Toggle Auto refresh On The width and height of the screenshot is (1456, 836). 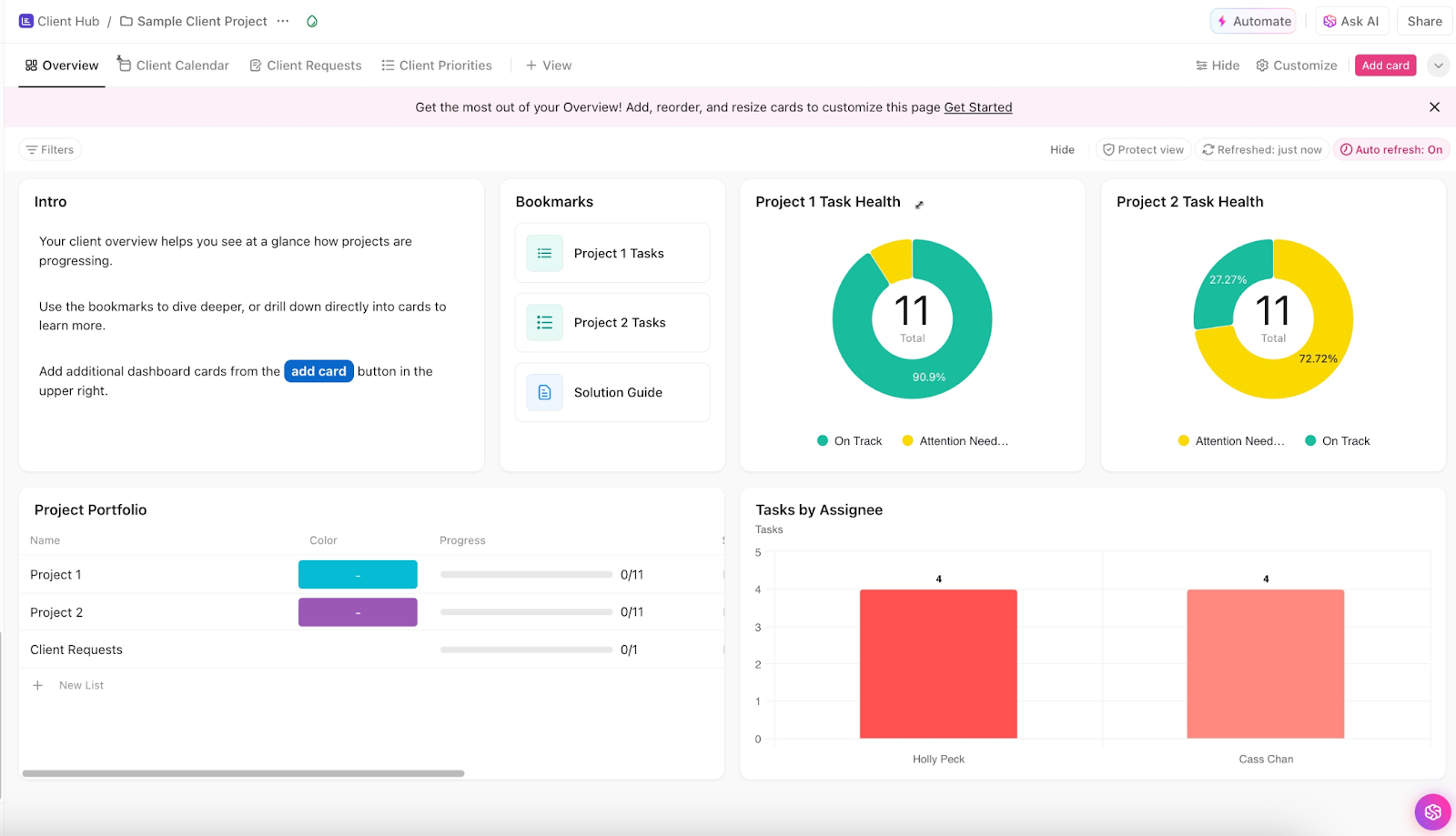tap(1391, 150)
